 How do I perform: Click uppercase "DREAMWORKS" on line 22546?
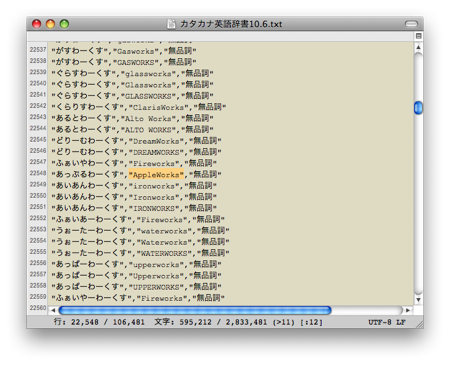pyautogui.click(x=156, y=153)
